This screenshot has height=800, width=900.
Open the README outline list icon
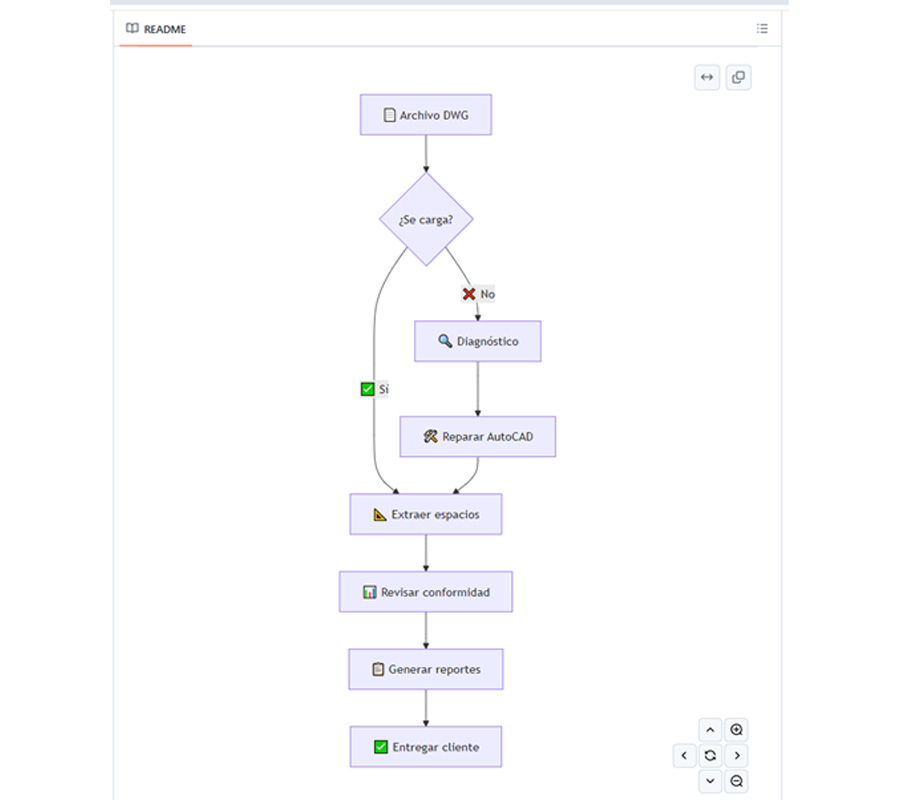click(x=762, y=29)
